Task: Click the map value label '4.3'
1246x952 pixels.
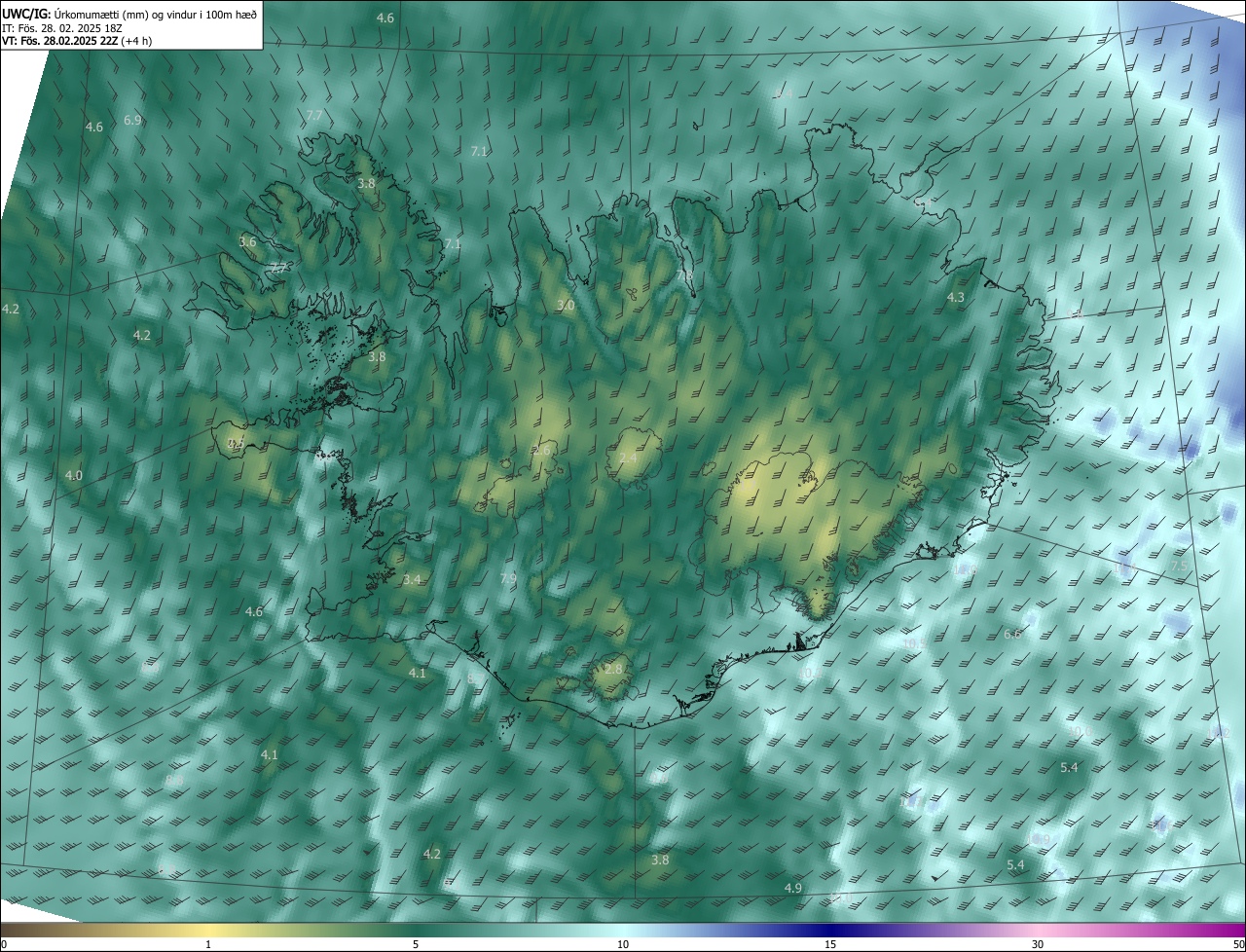Action: click(956, 298)
